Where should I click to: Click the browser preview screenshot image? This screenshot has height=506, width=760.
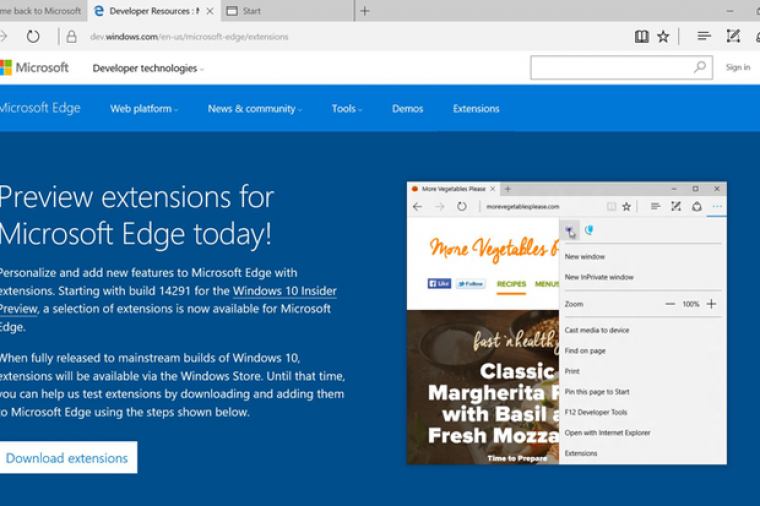pos(567,323)
